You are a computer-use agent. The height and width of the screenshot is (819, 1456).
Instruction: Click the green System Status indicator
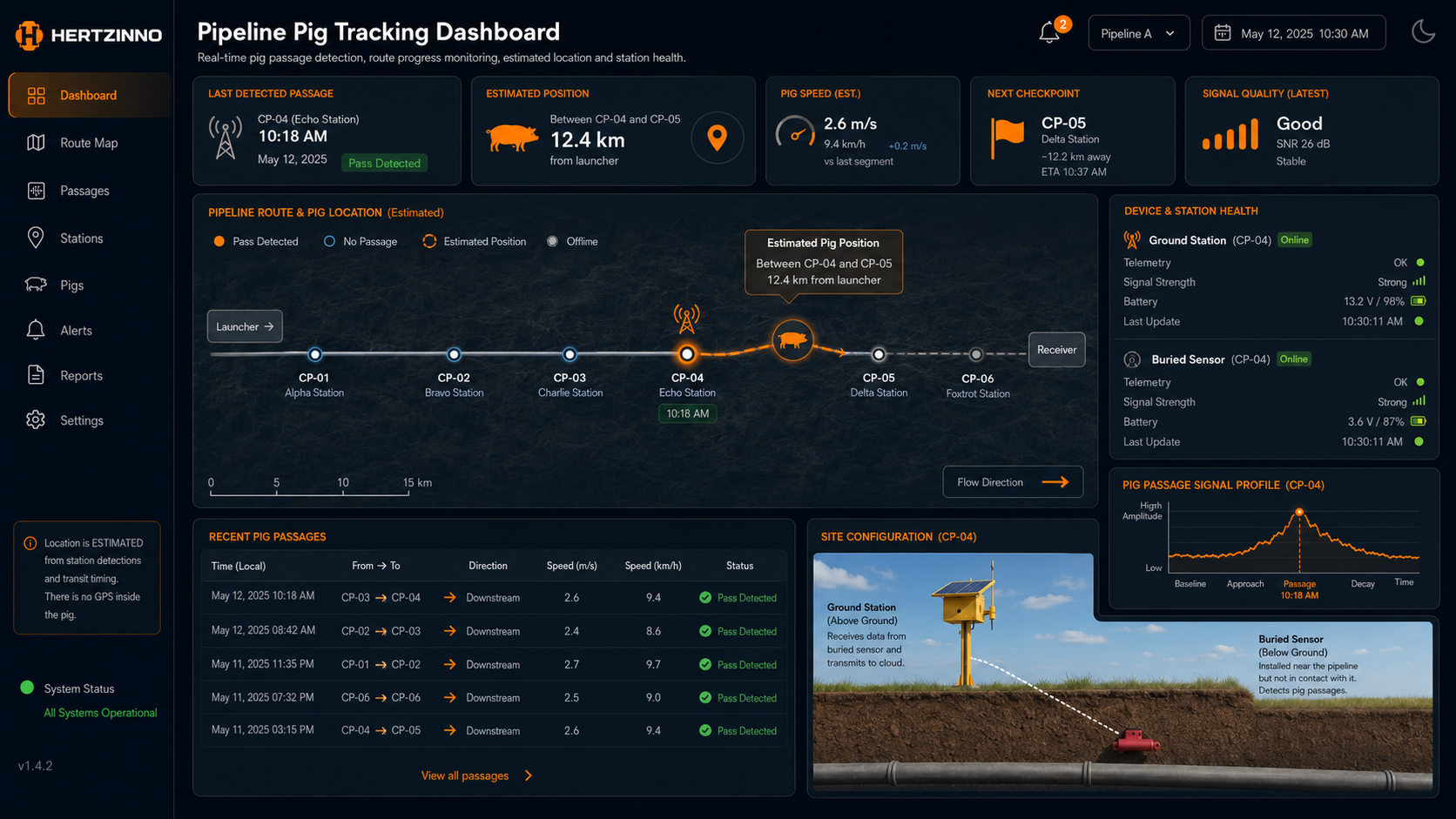pos(27,688)
